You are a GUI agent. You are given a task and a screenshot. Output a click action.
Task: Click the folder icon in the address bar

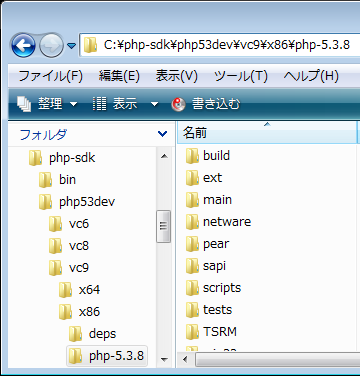[90, 45]
